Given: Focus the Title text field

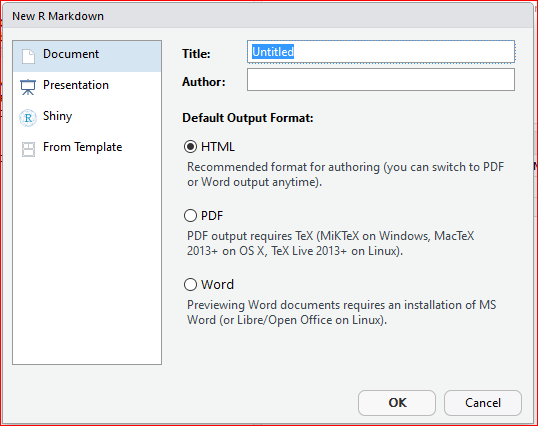Looking at the screenshot, I should [381, 52].
